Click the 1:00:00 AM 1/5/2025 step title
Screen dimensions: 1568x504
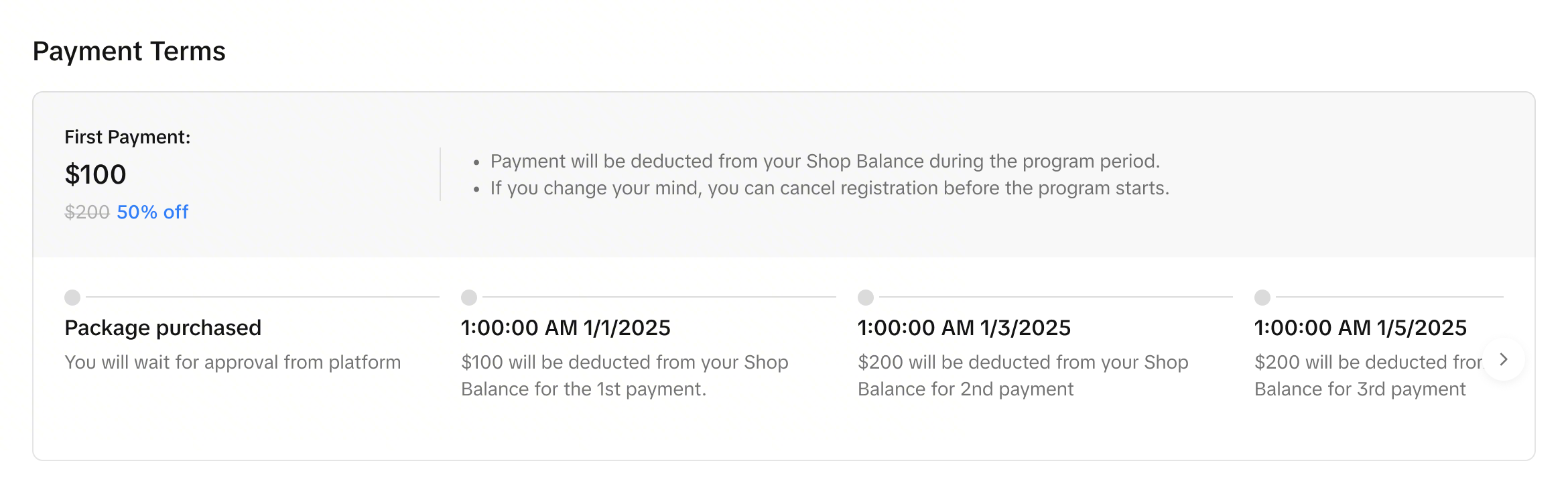1360,328
